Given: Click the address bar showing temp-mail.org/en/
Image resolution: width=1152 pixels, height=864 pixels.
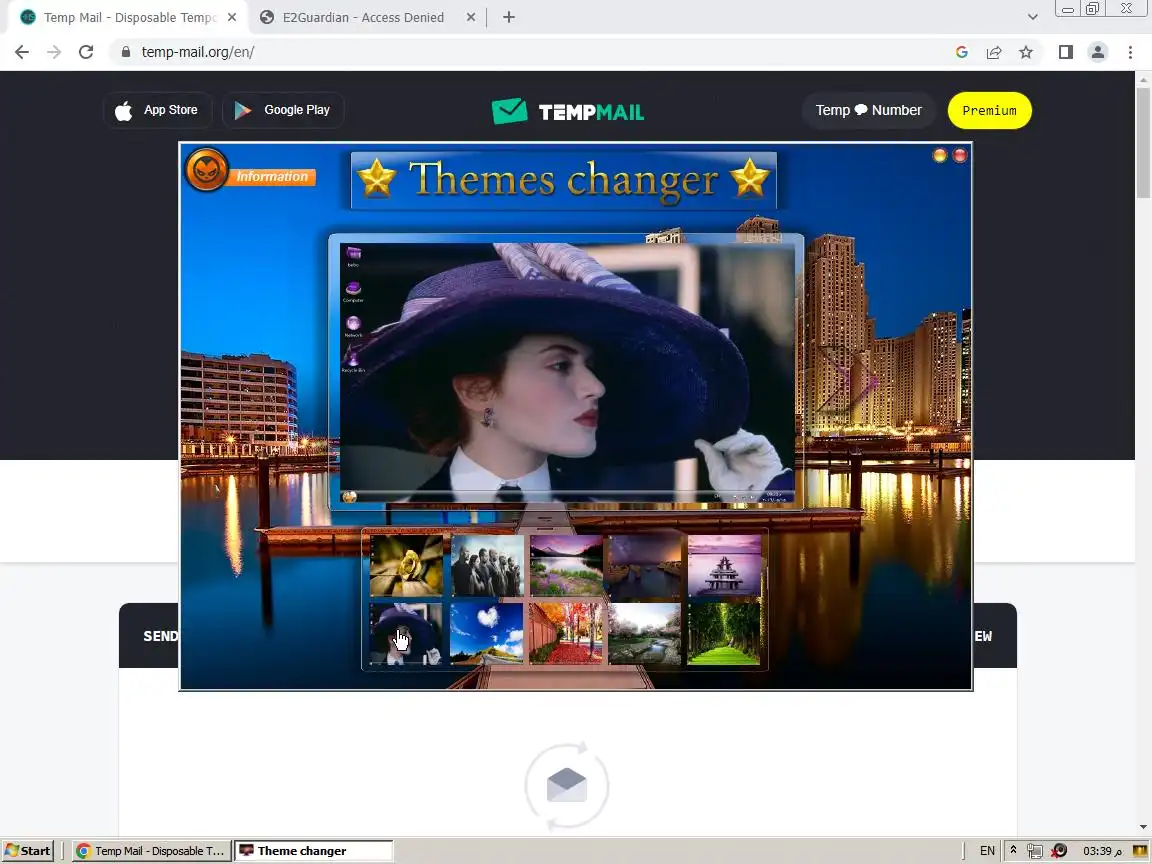Looking at the screenshot, I should (x=529, y=52).
